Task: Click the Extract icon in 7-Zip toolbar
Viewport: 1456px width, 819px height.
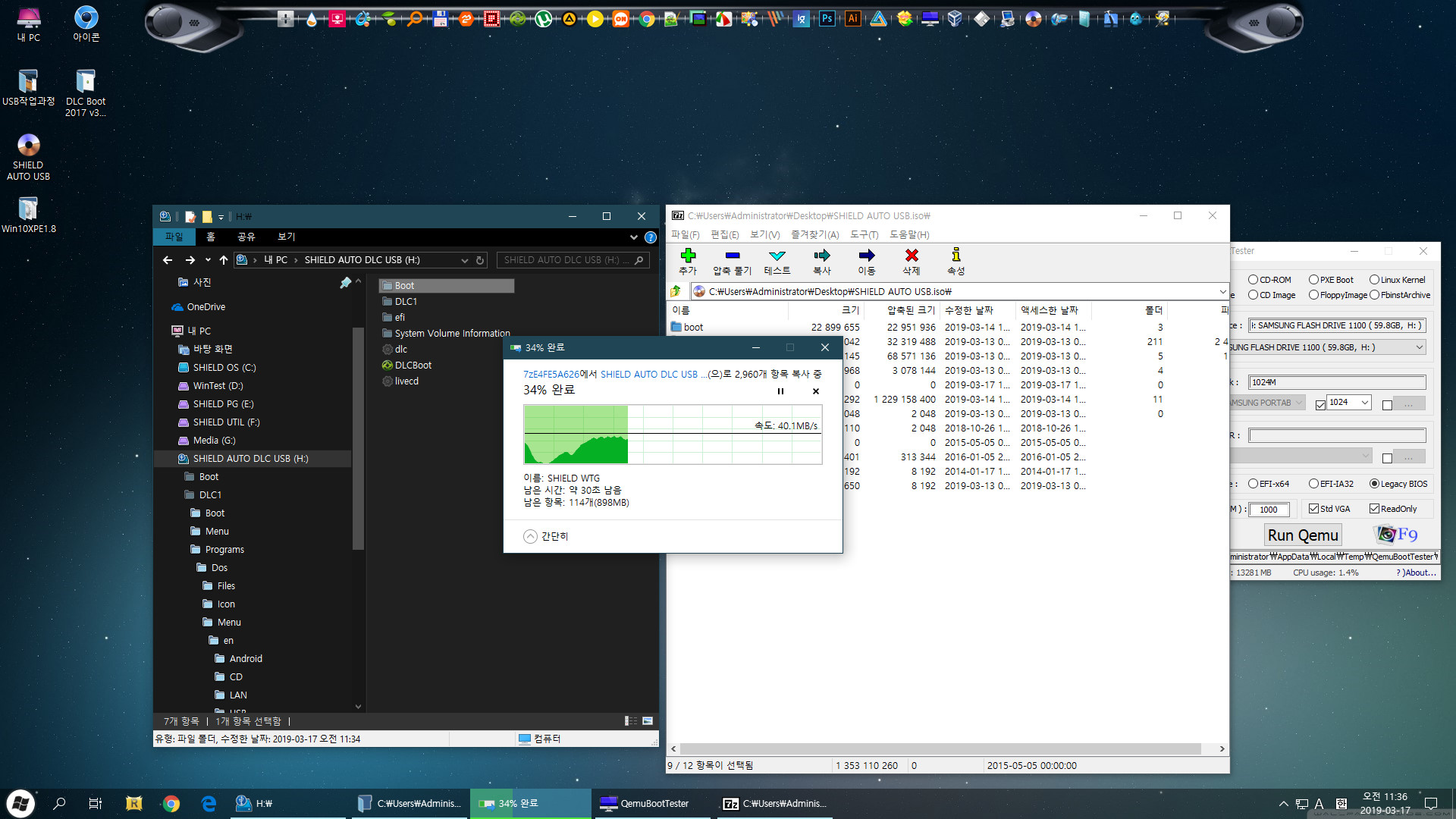Action: point(732,256)
